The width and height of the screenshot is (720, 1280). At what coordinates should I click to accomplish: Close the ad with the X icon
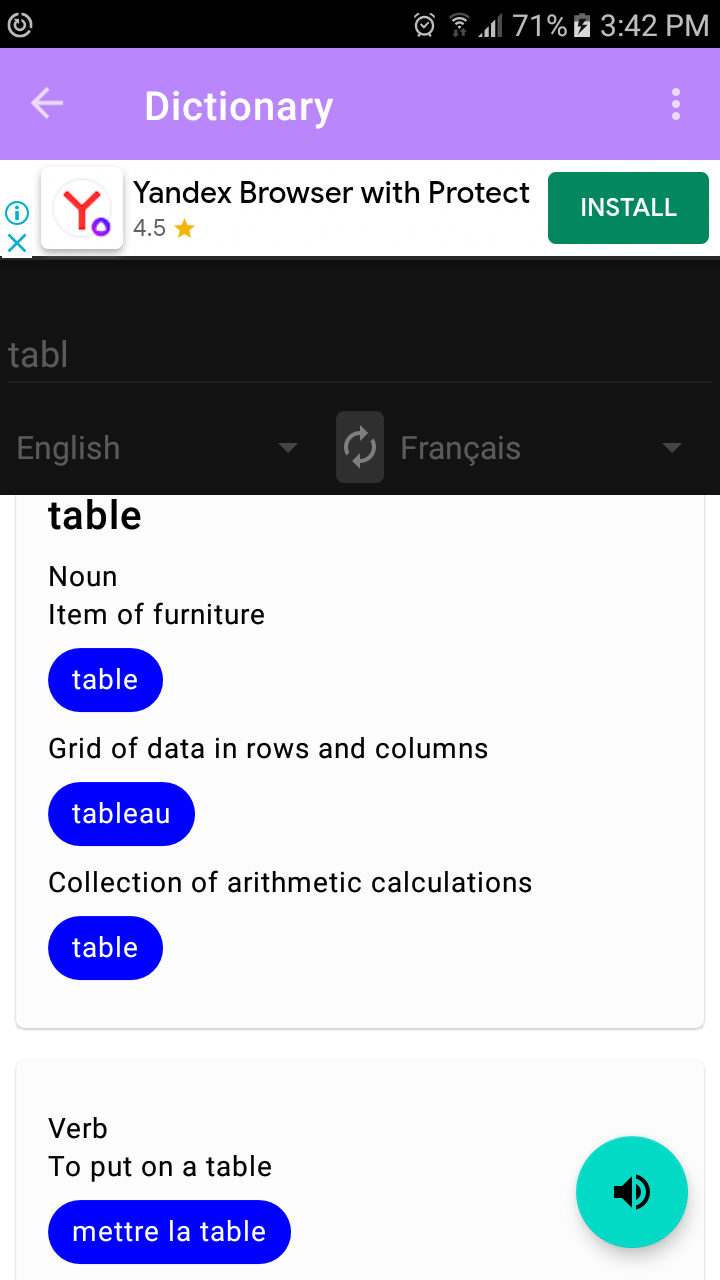(x=17, y=242)
